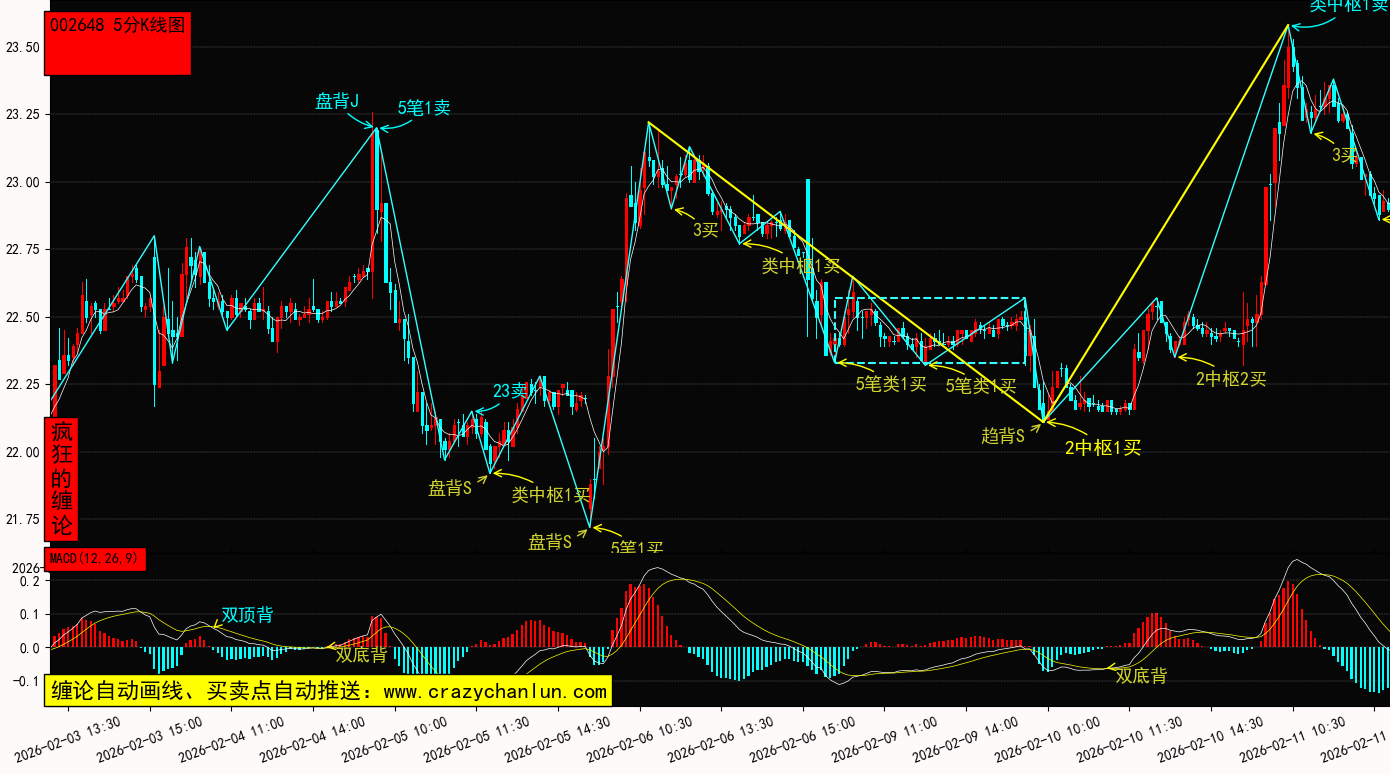Click the 002648 5分K线图 title box
Viewport: 1390px width, 775px height.
[x=117, y=44]
